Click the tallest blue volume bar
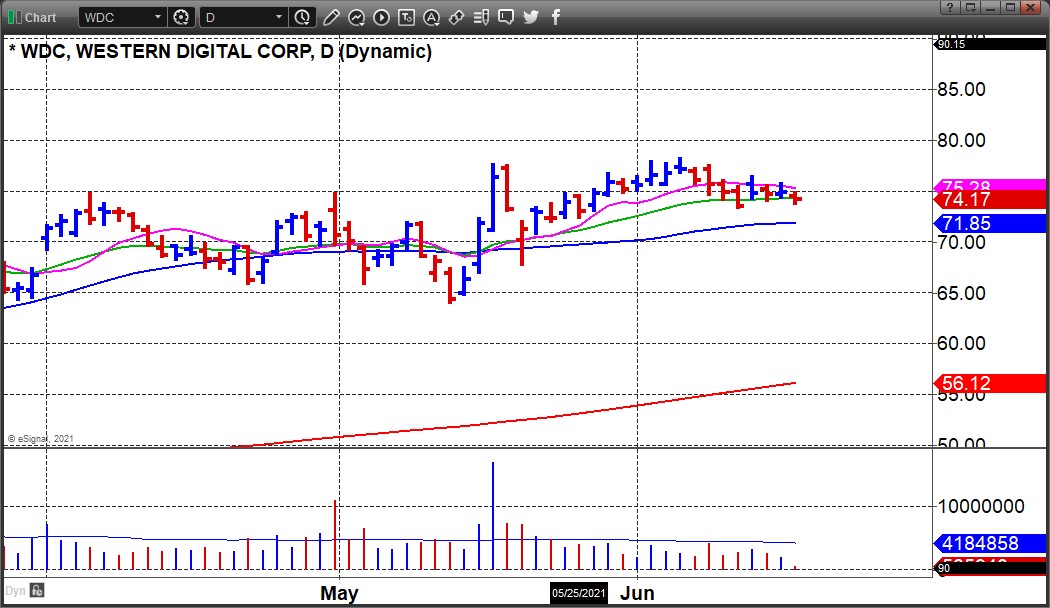The width and height of the screenshot is (1050, 608). [493, 516]
